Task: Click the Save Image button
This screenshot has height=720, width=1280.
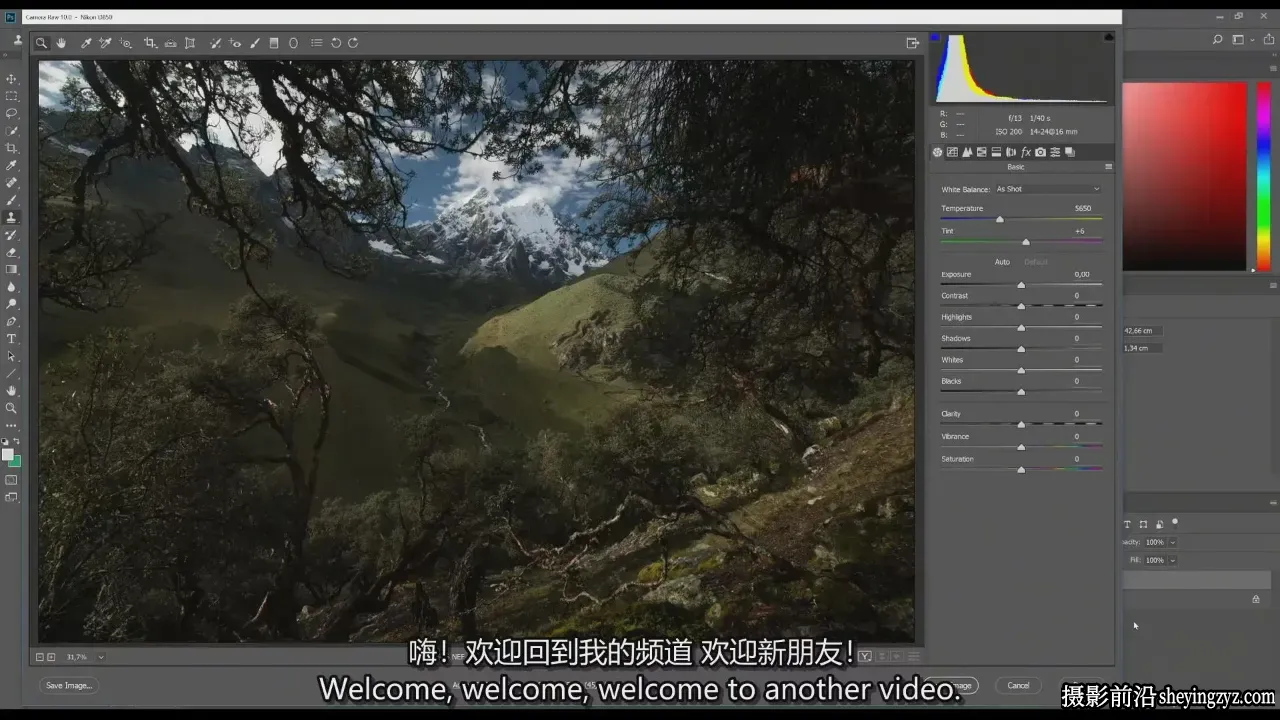Action: tap(68, 685)
